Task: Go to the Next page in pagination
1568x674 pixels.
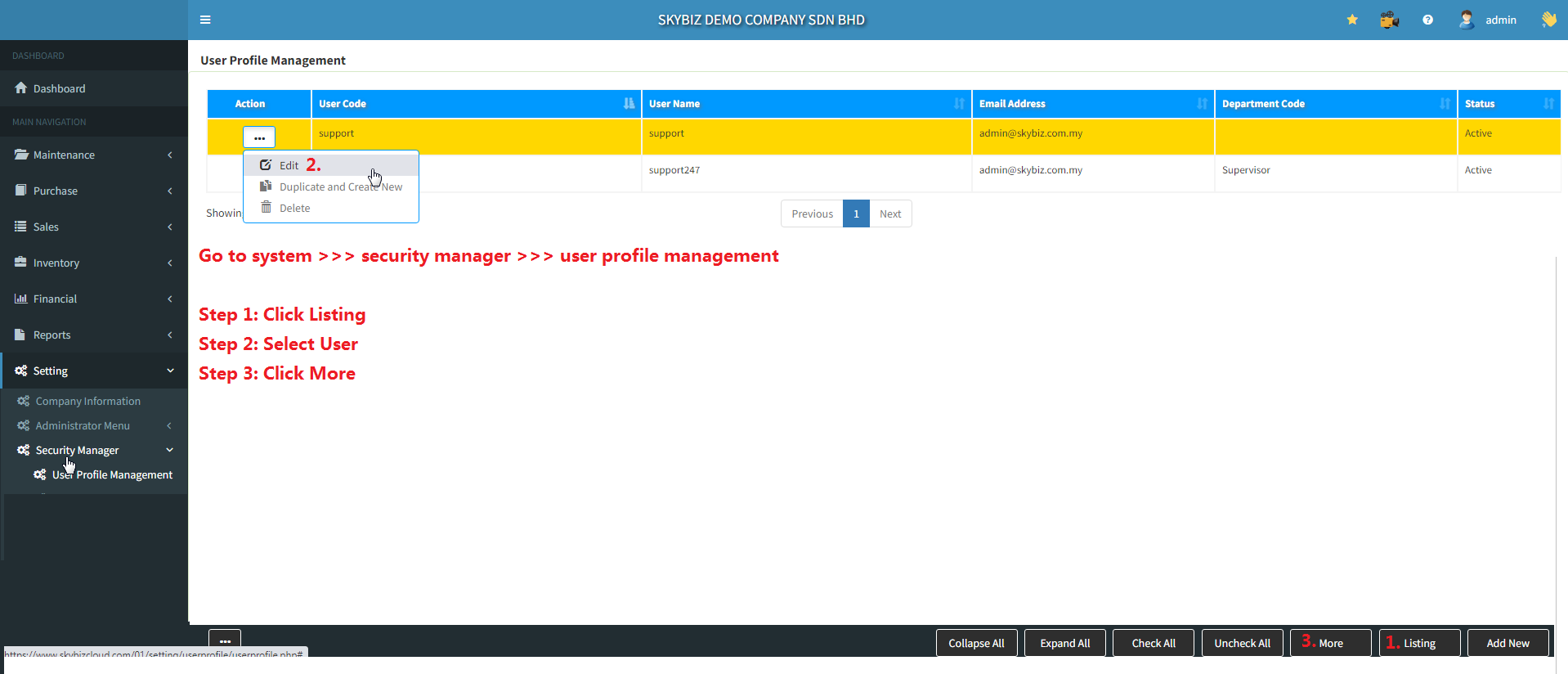Action: 890,214
